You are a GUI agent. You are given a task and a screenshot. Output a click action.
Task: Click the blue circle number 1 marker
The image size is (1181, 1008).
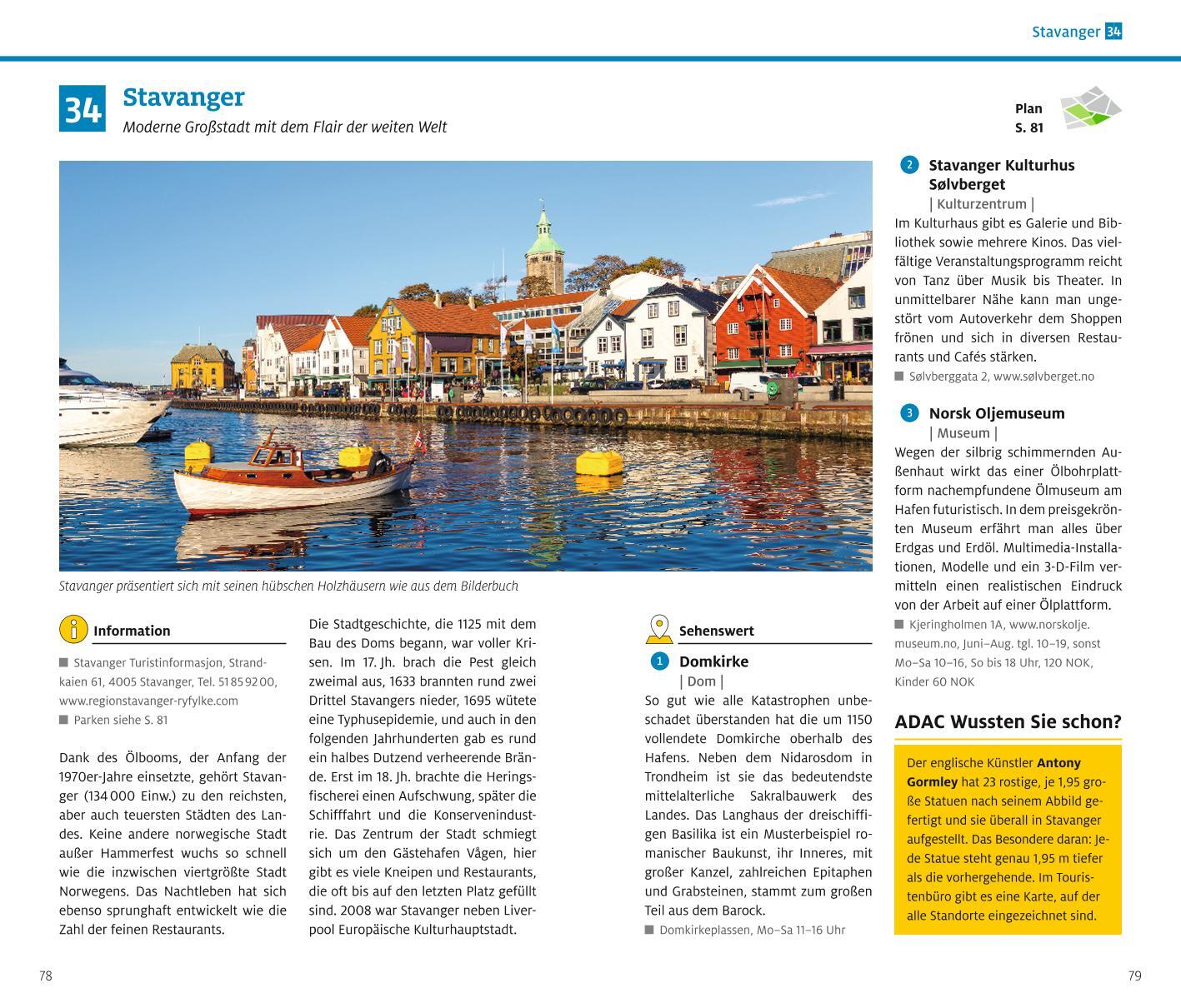[x=659, y=661]
